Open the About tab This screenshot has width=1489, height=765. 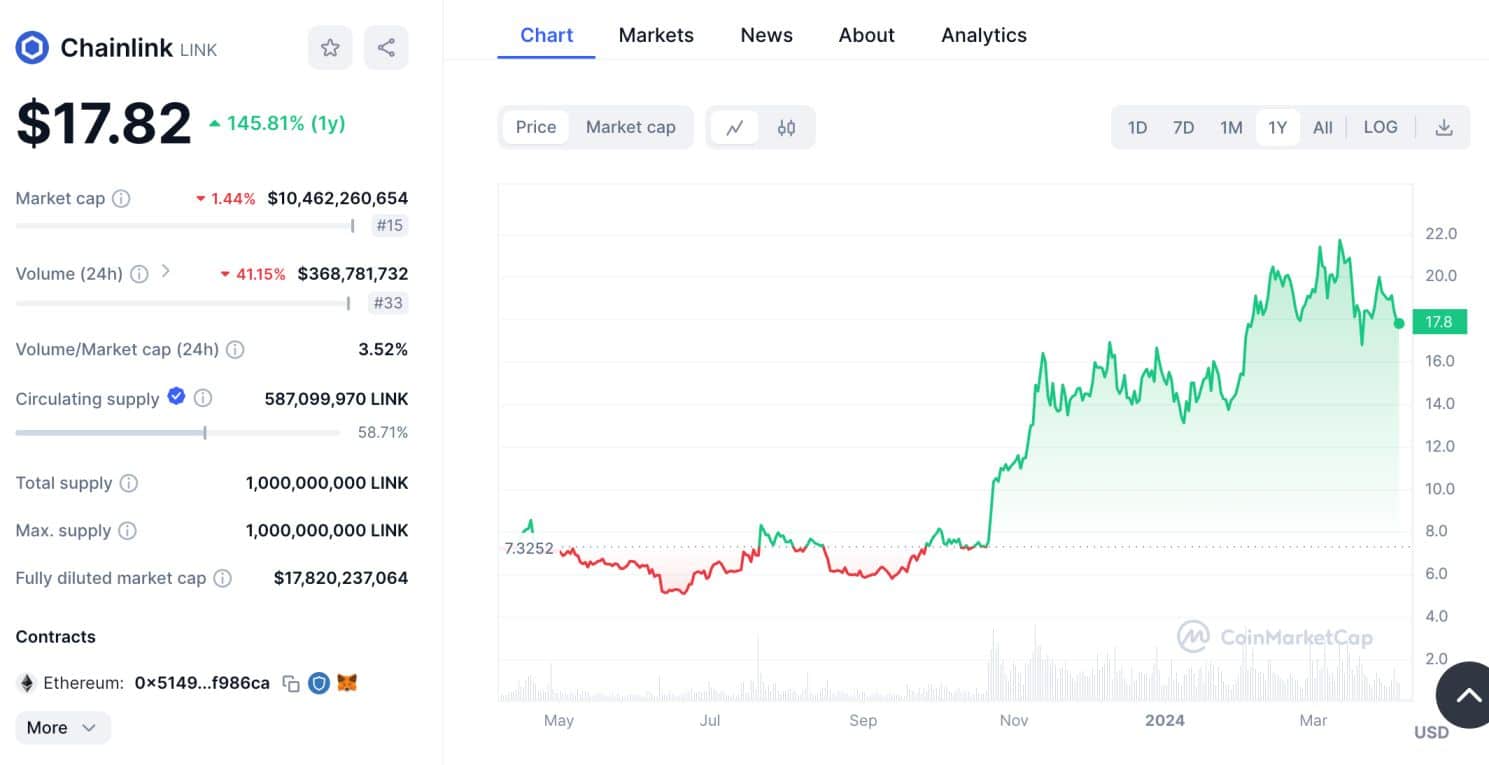click(x=866, y=35)
